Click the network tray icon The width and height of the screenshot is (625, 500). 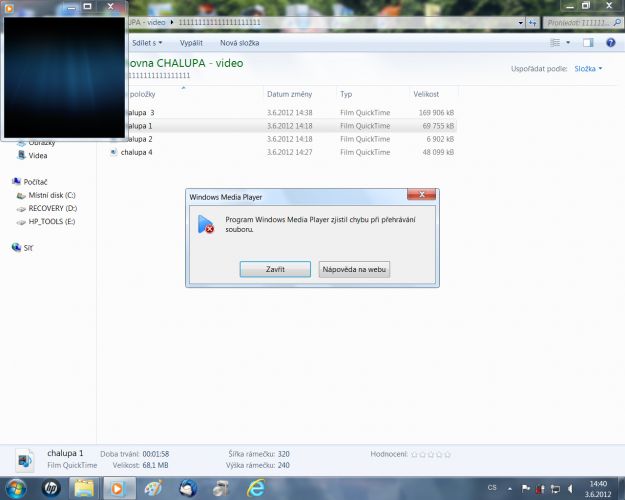tap(555, 489)
